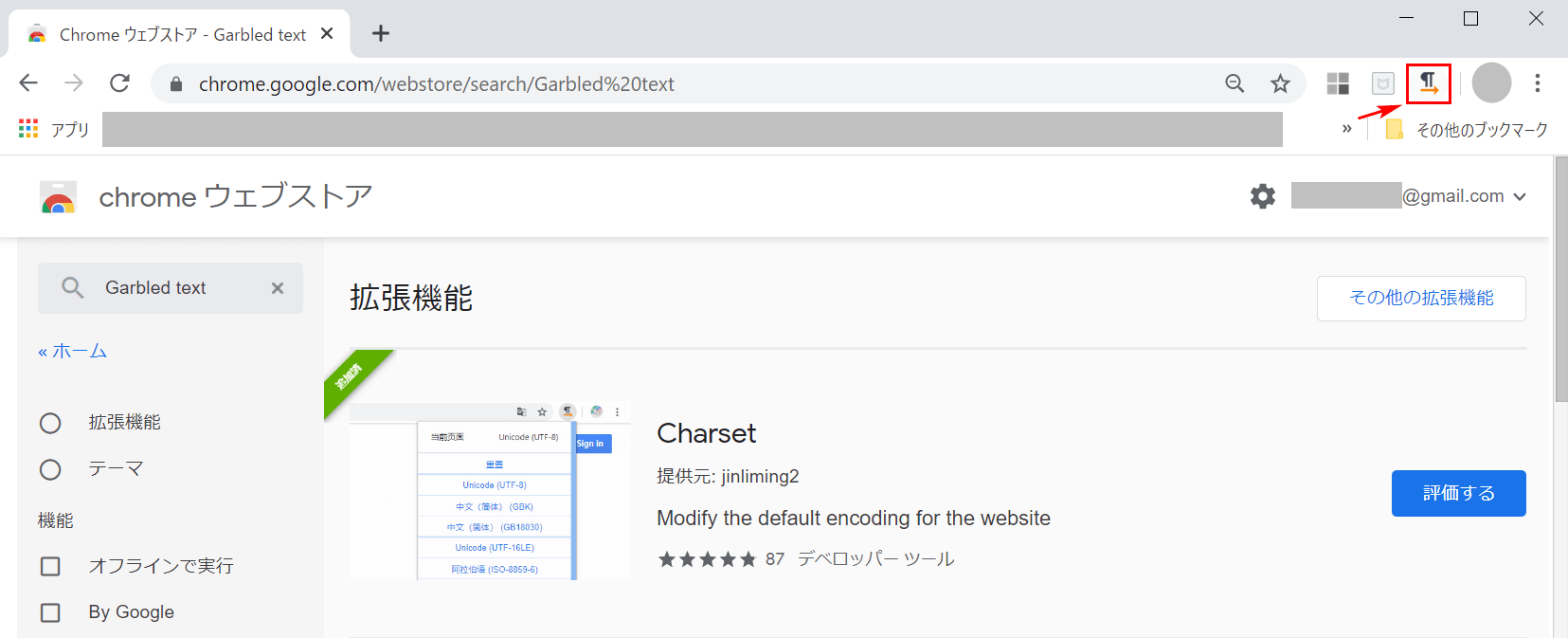
Task: Enable the By Google checkbox
Action: tap(50, 612)
